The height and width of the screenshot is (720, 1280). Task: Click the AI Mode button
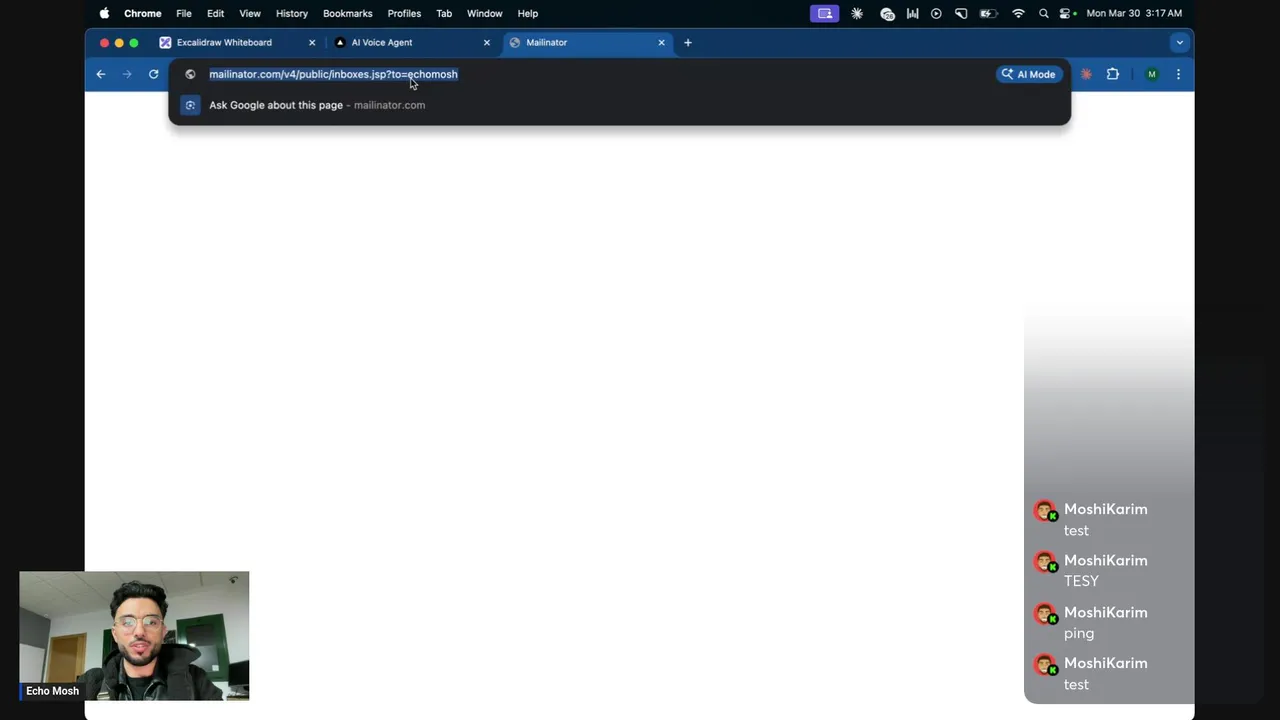pos(1027,74)
